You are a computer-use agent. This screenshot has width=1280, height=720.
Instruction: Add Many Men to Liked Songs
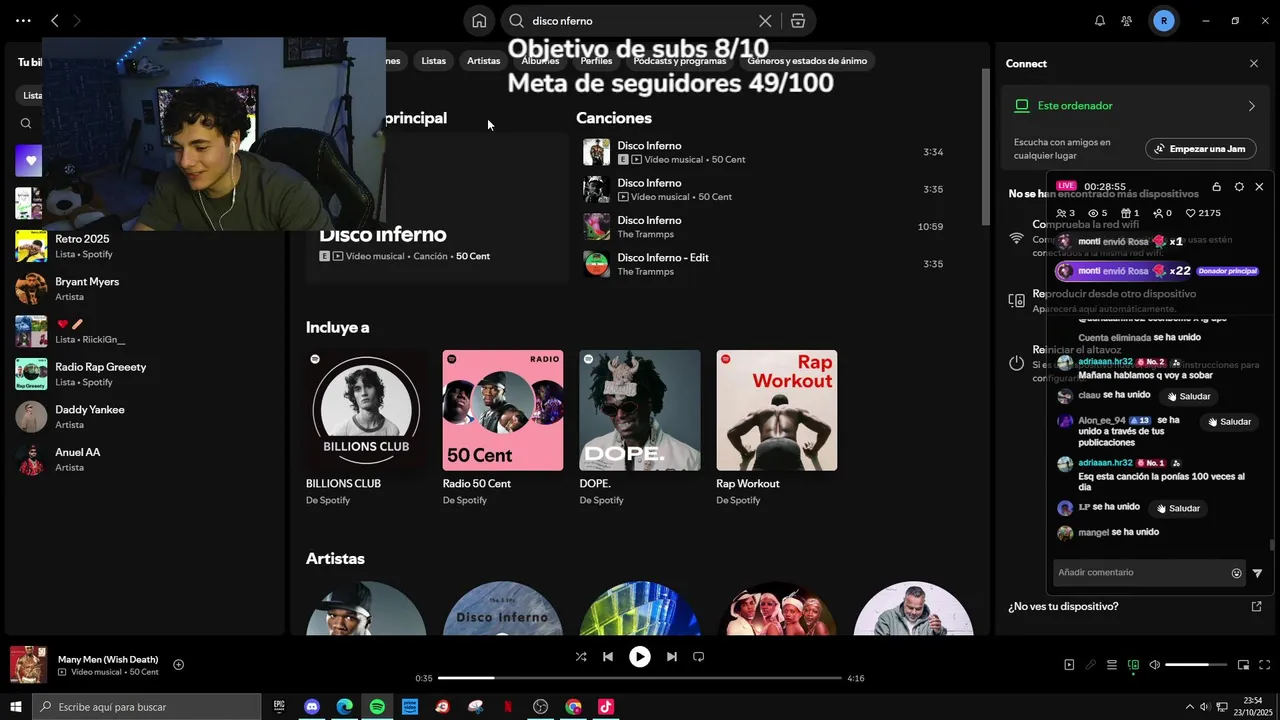pyautogui.click(x=178, y=664)
